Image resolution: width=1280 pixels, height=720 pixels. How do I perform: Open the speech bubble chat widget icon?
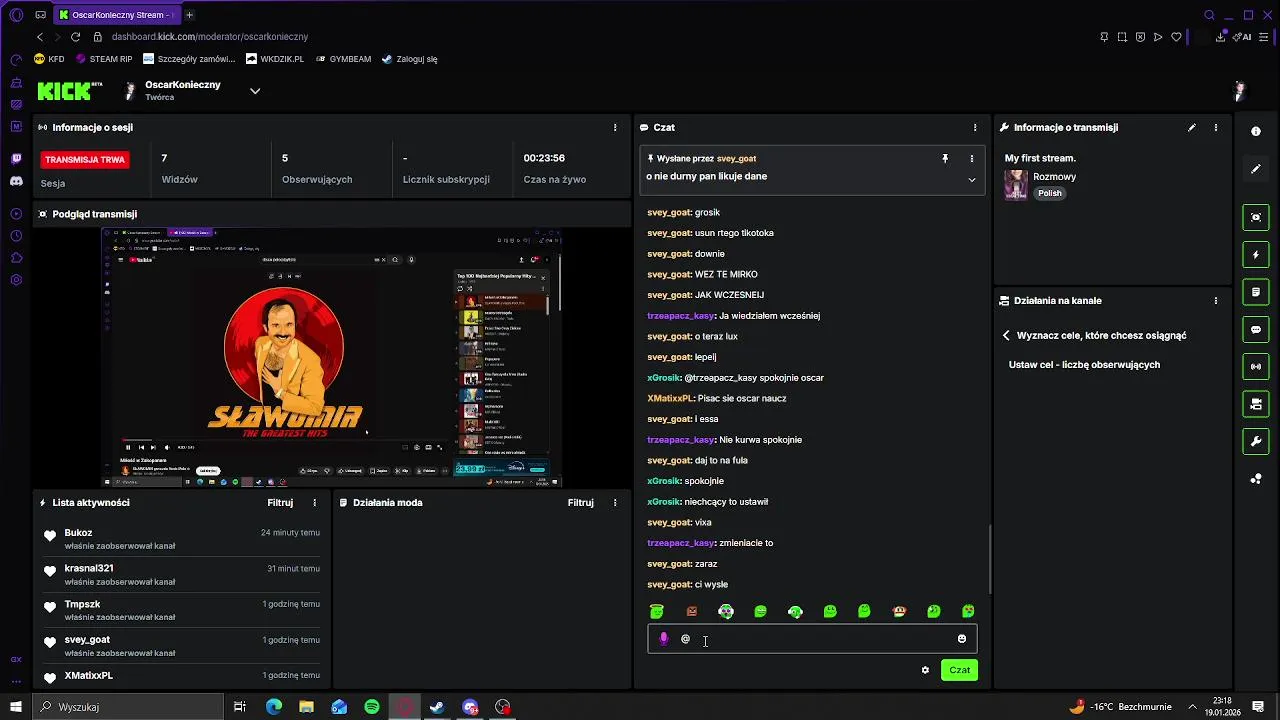(x=1256, y=330)
